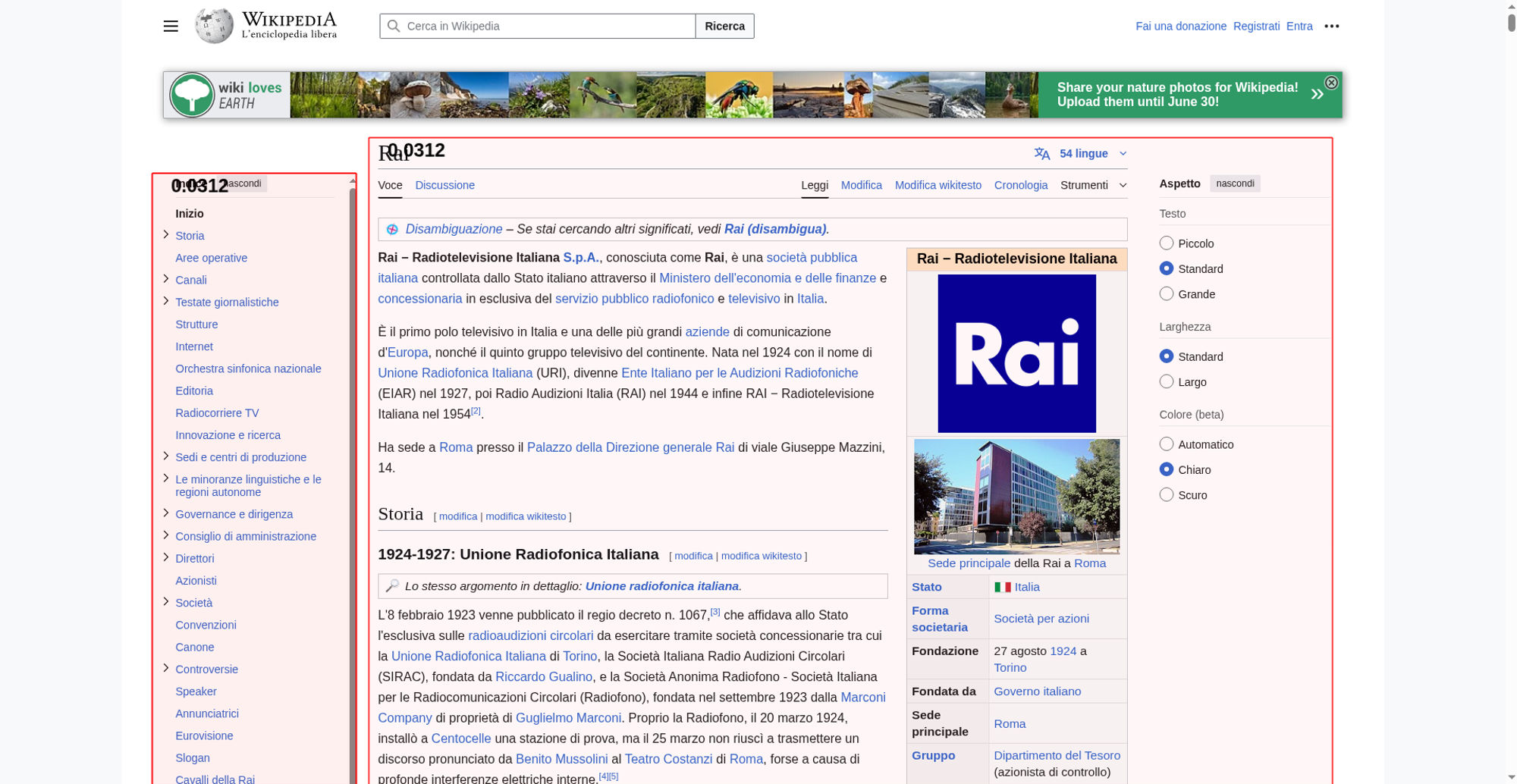1517x784 pixels.
Task: Select Automatico color mode
Action: click(x=1167, y=444)
